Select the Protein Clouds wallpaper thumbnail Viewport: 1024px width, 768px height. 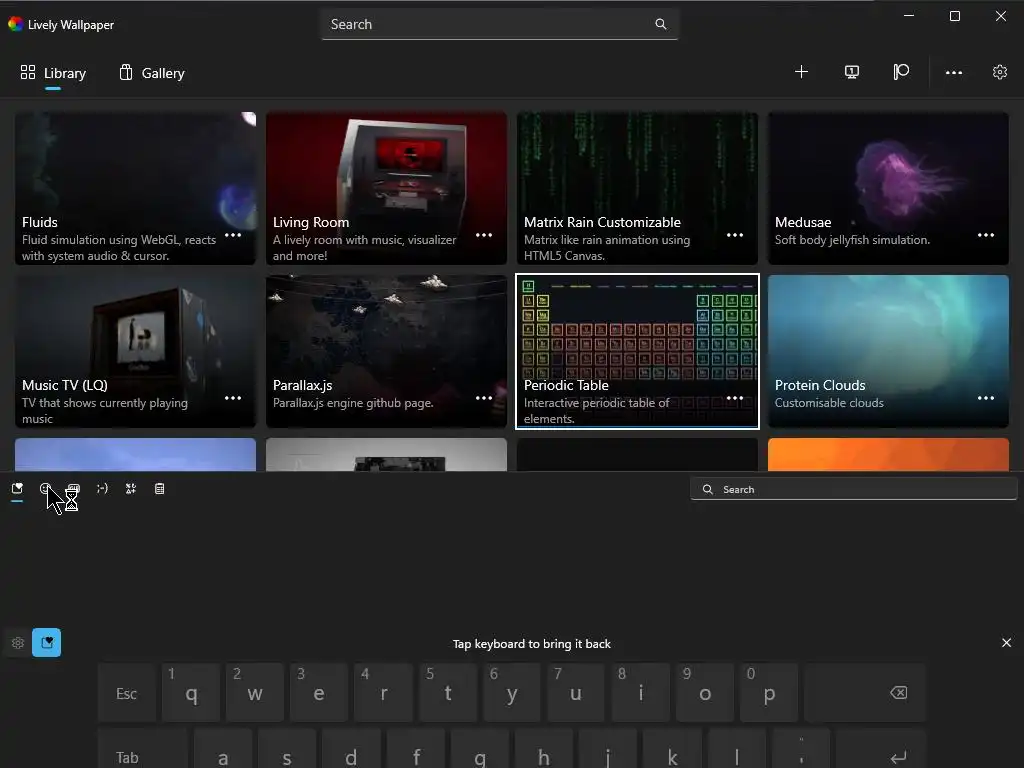888,351
